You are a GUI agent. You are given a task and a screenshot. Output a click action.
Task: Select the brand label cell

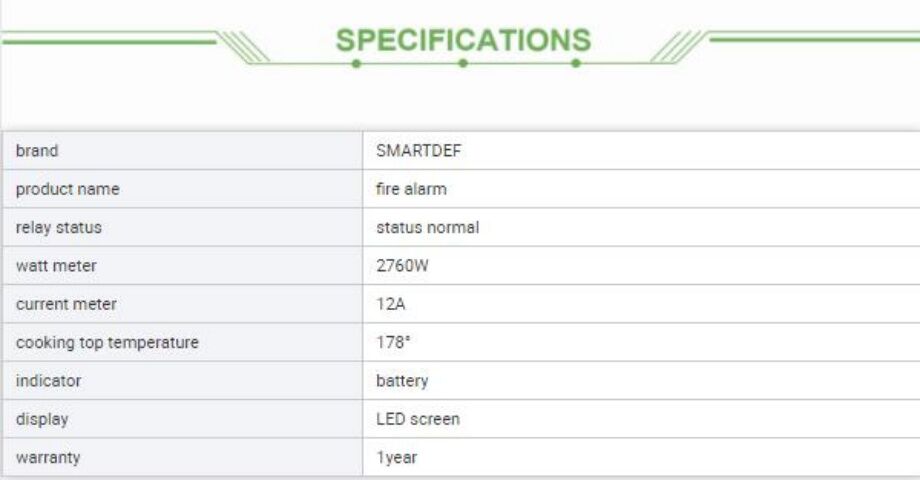pos(182,151)
